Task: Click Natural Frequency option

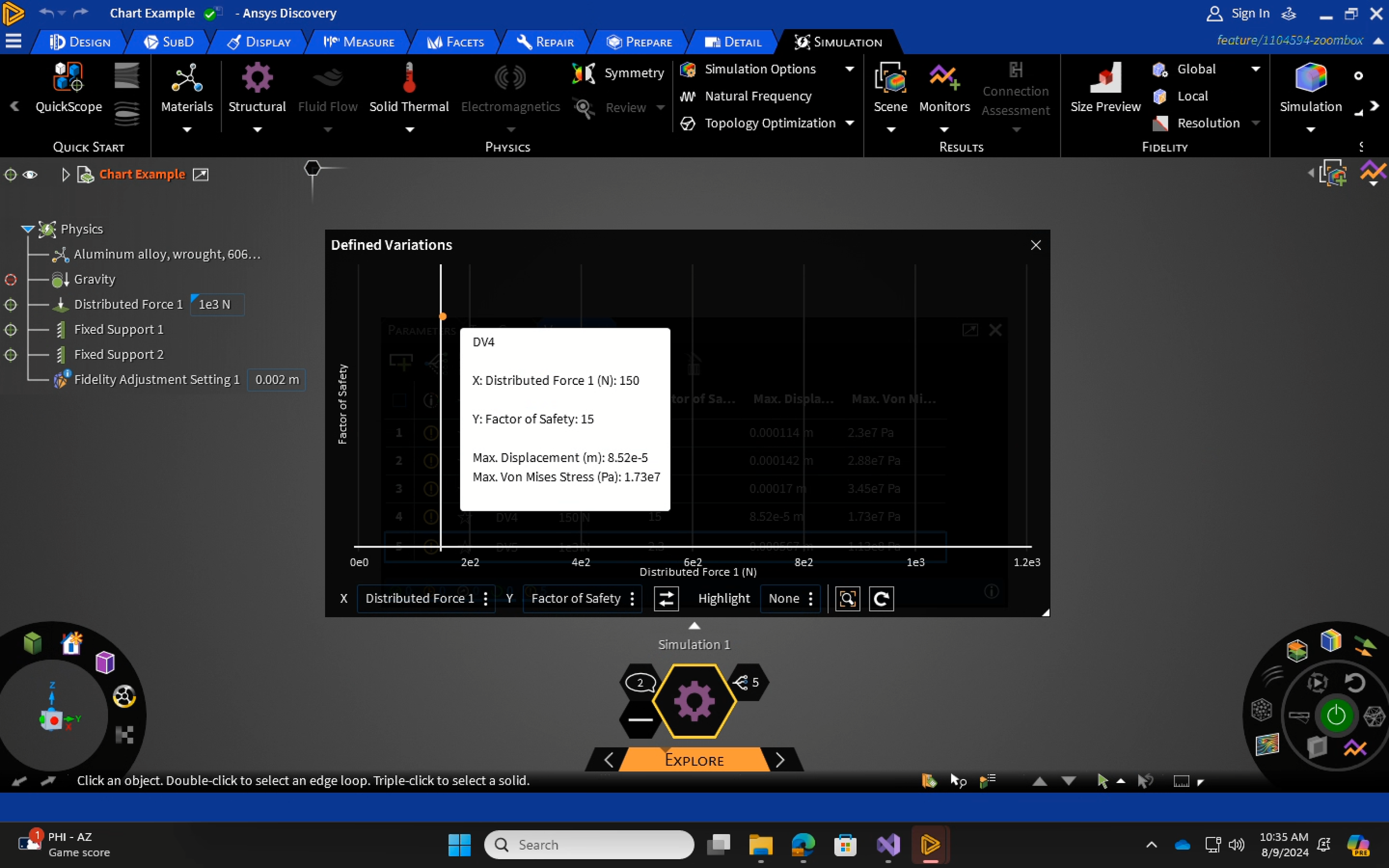Action: [757, 96]
